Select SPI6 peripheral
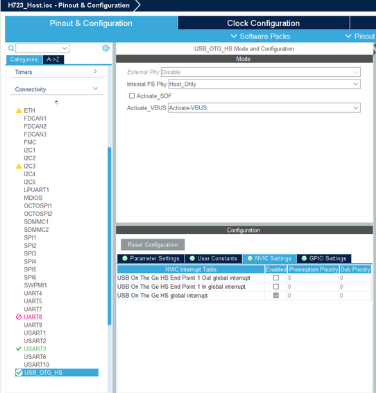 tap(30, 277)
